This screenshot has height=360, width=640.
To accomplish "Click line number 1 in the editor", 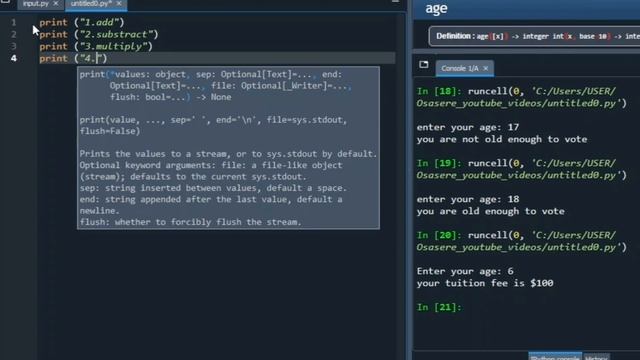I will point(14,22).
